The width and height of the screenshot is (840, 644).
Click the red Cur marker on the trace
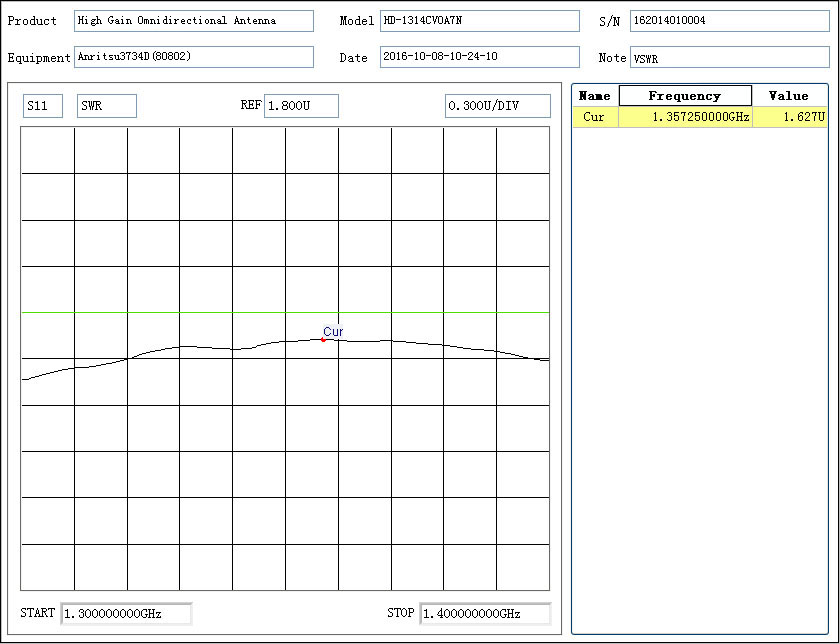pyautogui.click(x=323, y=340)
